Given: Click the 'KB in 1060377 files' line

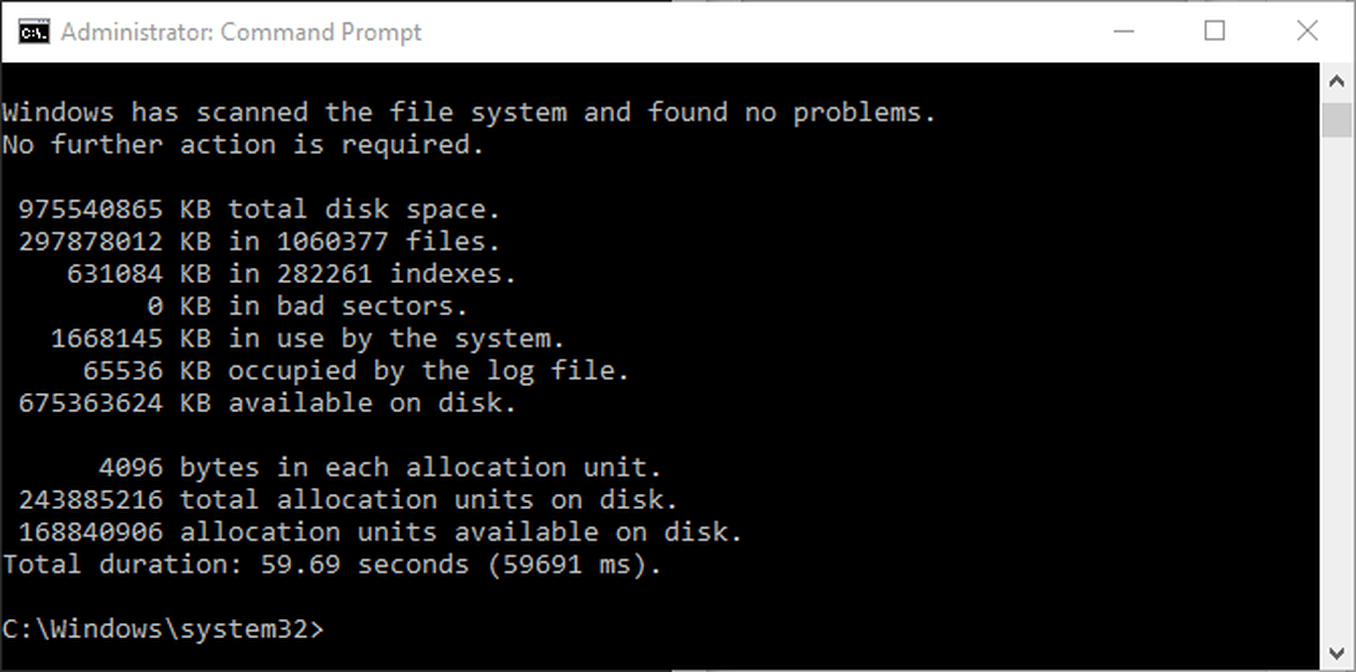Looking at the screenshot, I should (x=259, y=242).
